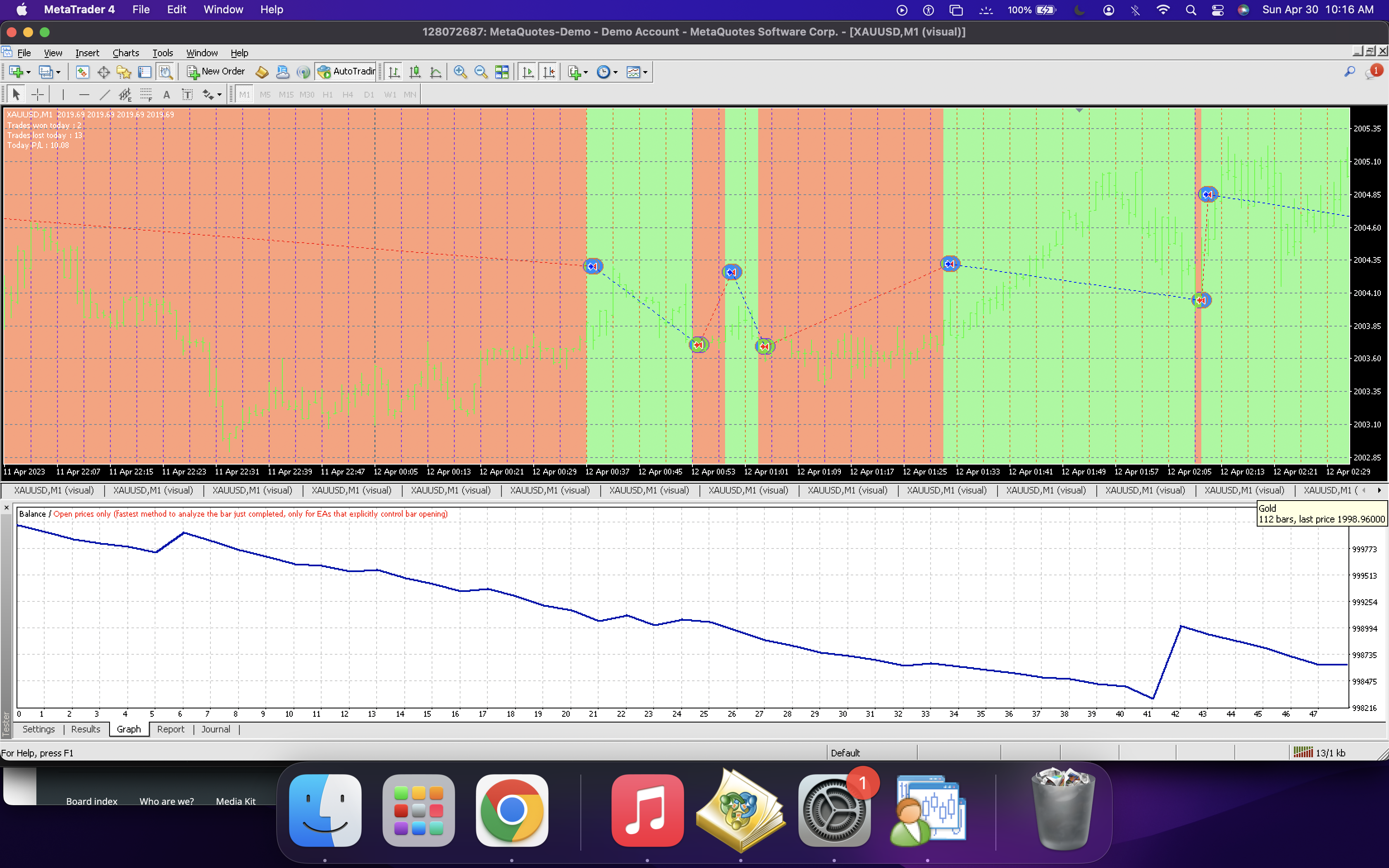Switch to the Journal tab
Viewport: 1389px width, 868px height.
pyautogui.click(x=215, y=729)
